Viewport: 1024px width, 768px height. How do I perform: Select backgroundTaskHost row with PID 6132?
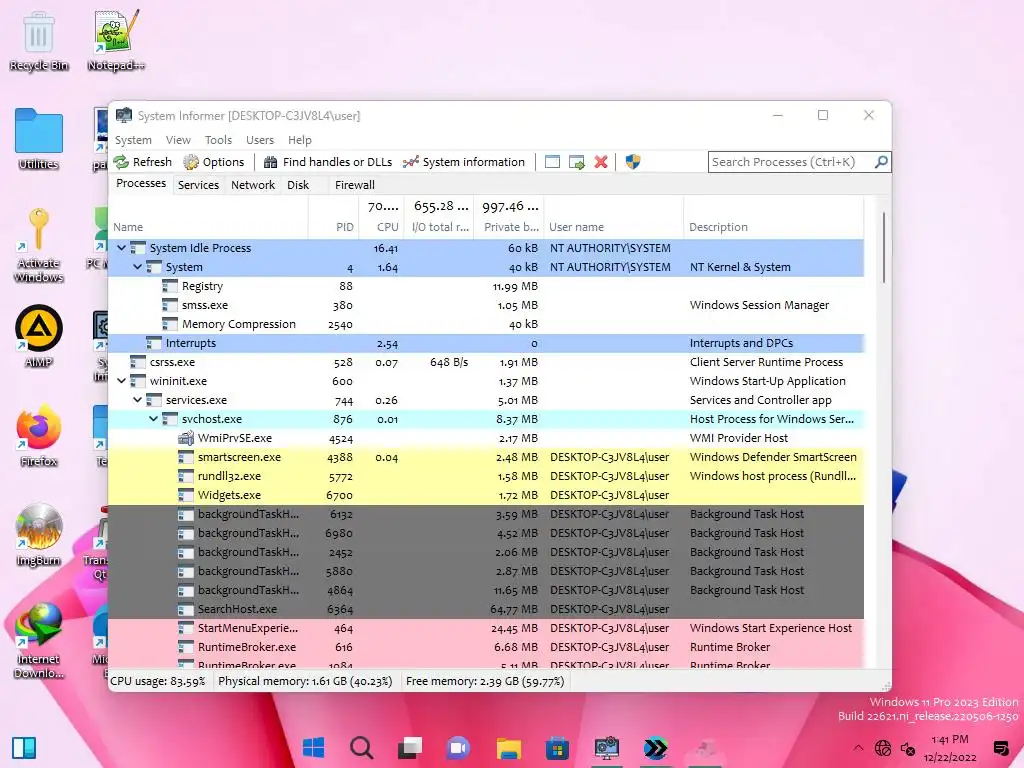click(x=486, y=514)
